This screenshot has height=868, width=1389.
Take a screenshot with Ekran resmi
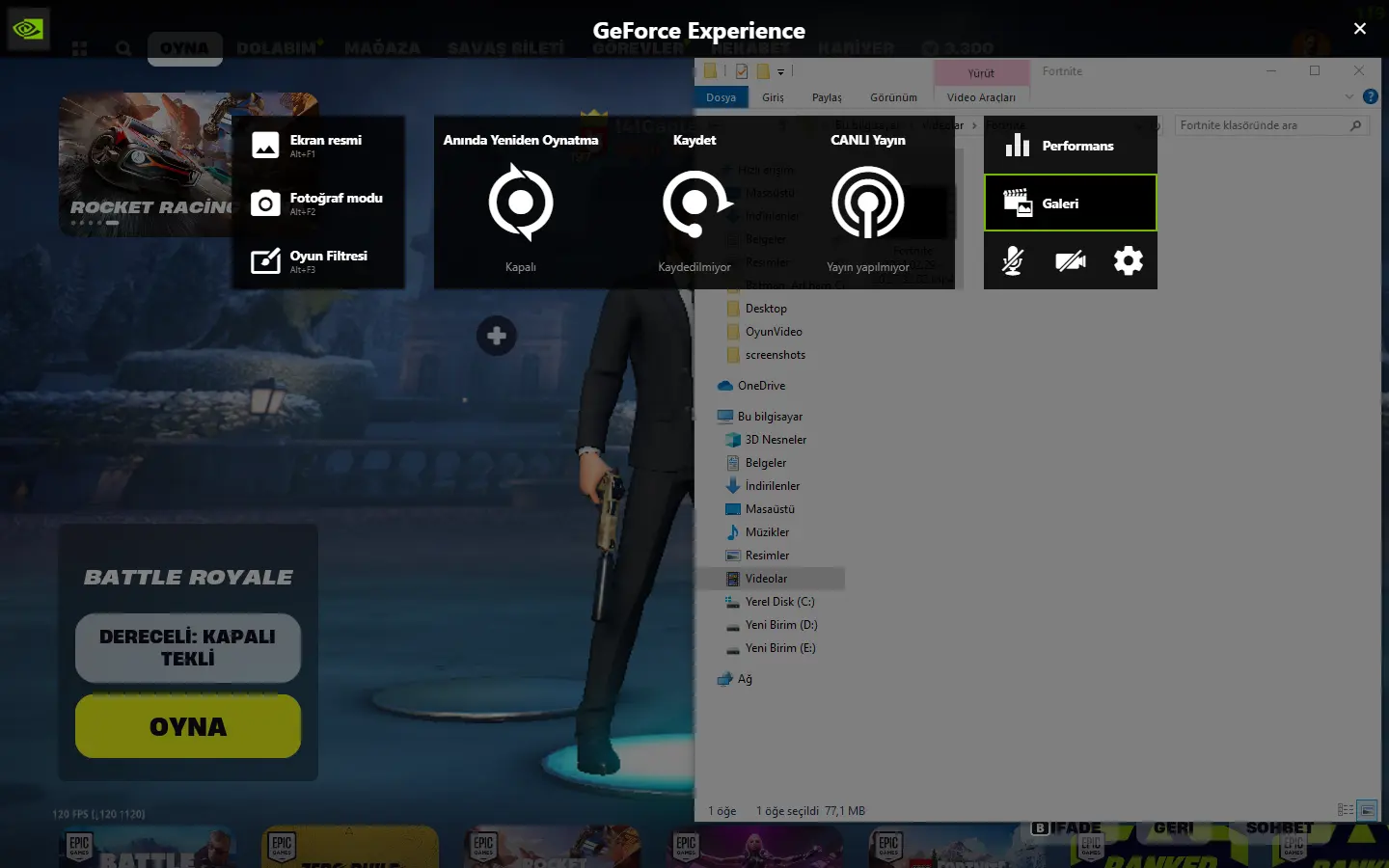click(x=318, y=145)
